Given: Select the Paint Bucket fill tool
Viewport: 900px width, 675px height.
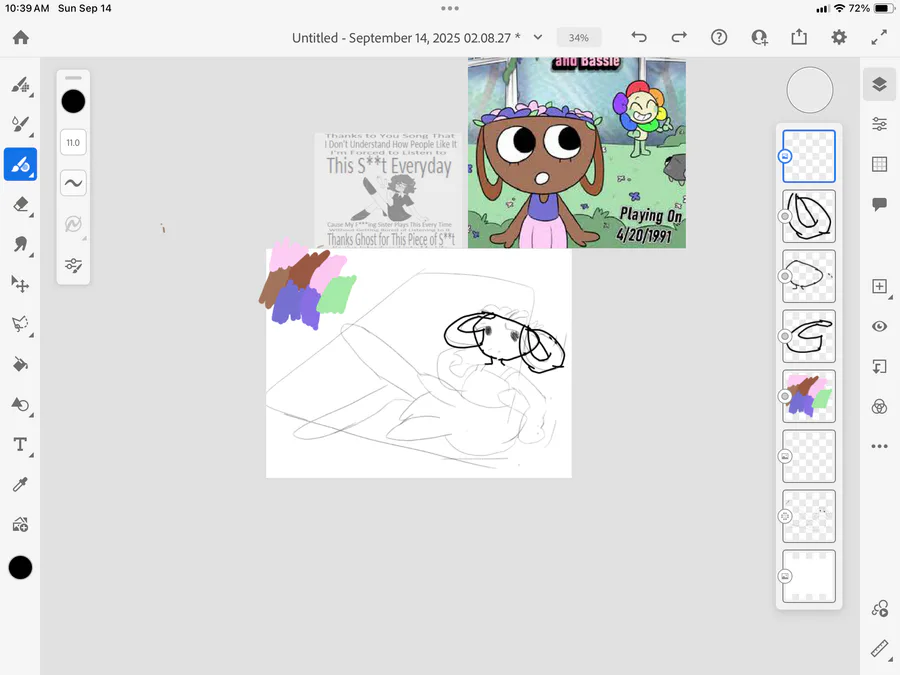Looking at the screenshot, I should tap(21, 364).
